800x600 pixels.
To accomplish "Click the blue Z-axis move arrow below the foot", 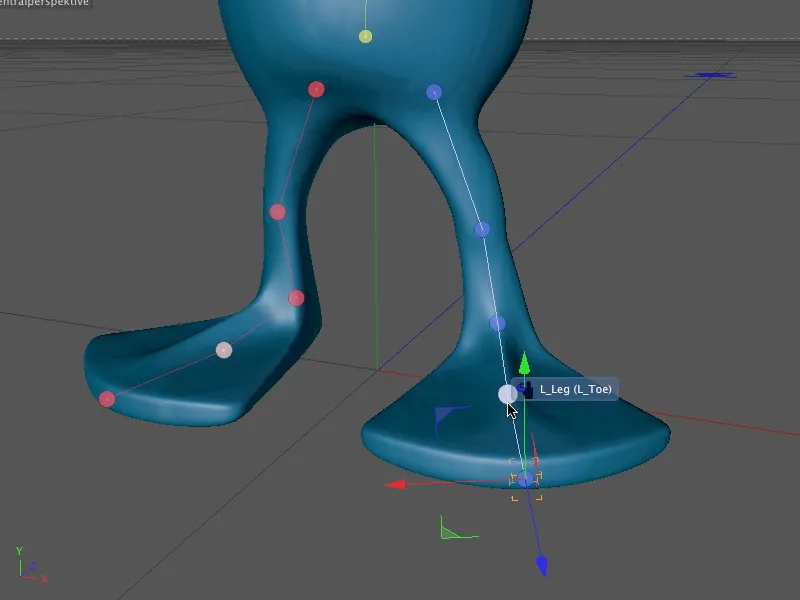I will tap(542, 563).
